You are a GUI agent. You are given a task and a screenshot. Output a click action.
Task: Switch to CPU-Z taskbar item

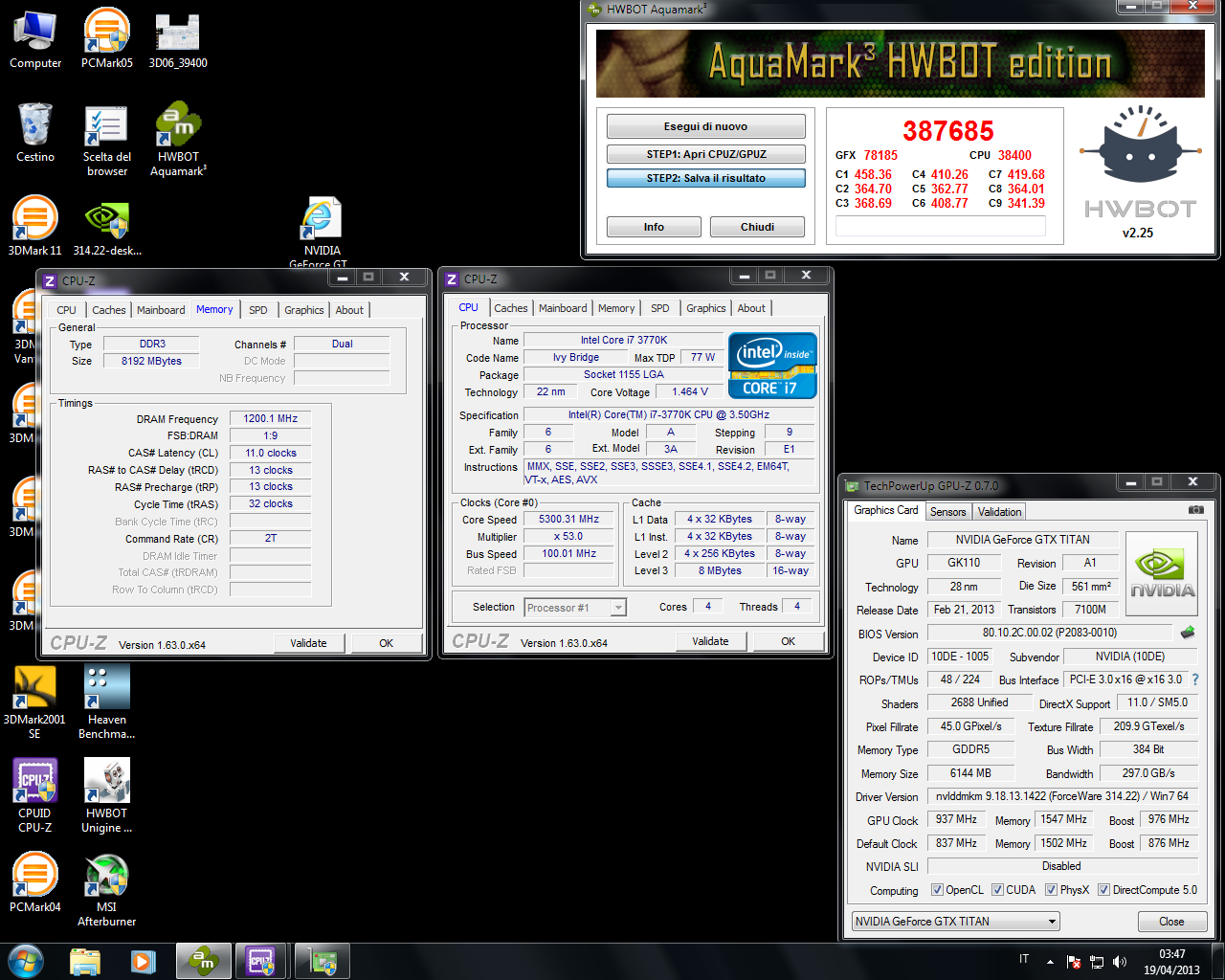[261, 961]
